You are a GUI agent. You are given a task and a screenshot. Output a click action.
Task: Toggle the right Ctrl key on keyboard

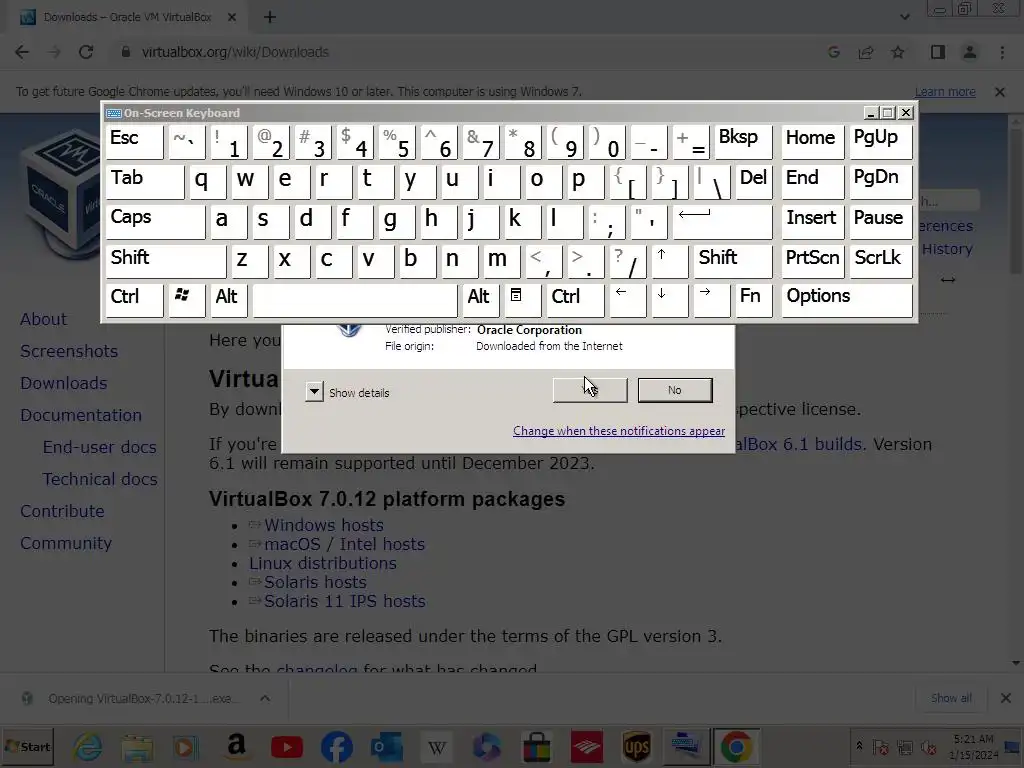point(575,300)
